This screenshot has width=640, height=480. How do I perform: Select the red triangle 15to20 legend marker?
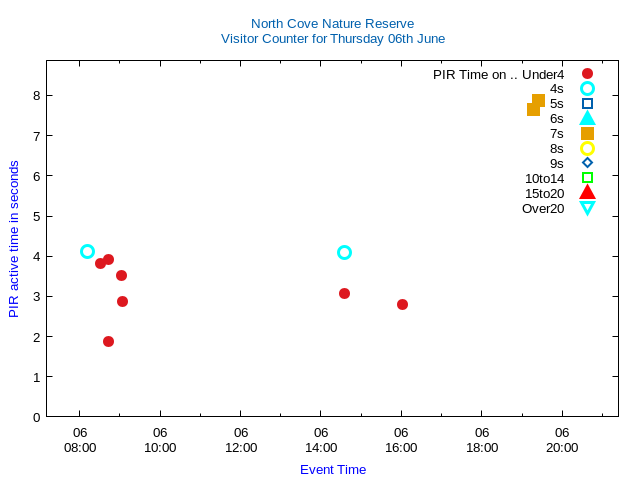pos(587,193)
